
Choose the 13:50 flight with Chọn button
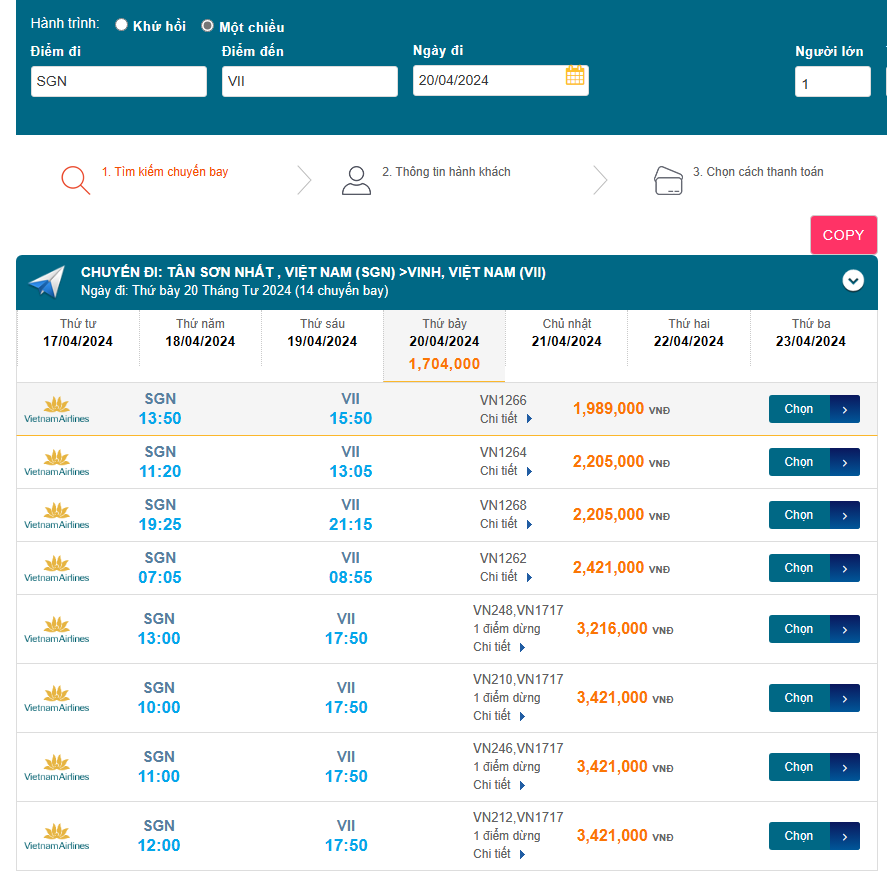coord(813,409)
